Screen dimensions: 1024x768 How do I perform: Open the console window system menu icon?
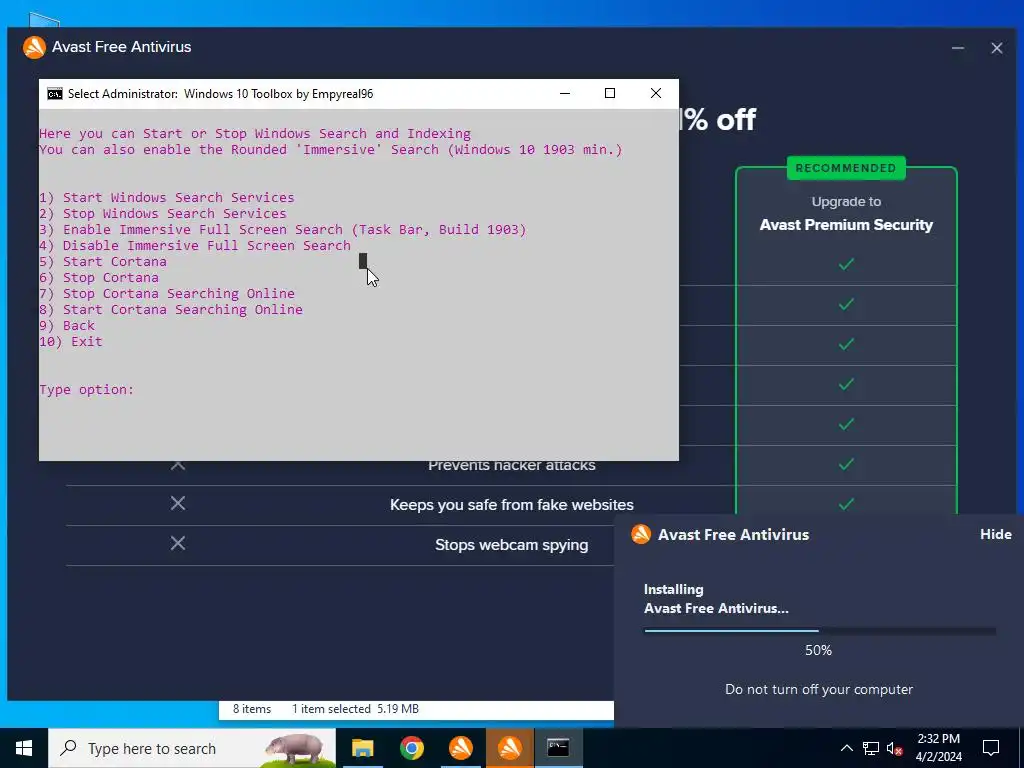point(55,93)
